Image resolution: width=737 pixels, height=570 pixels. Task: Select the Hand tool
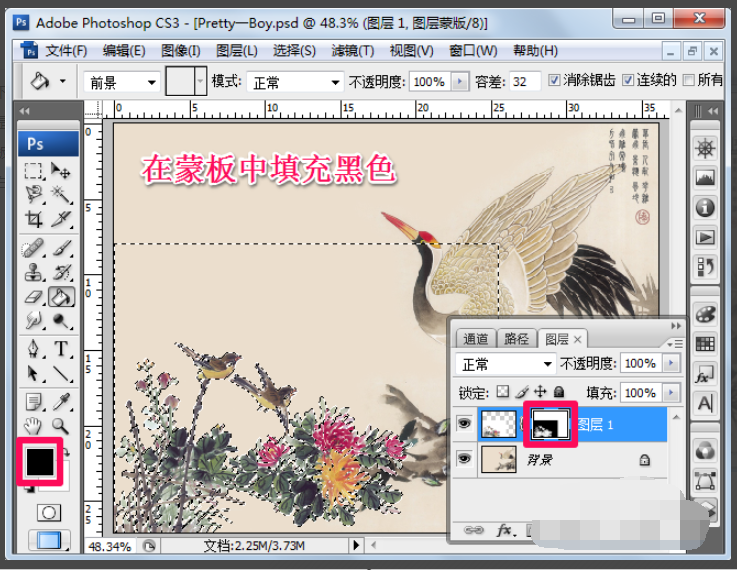33,426
